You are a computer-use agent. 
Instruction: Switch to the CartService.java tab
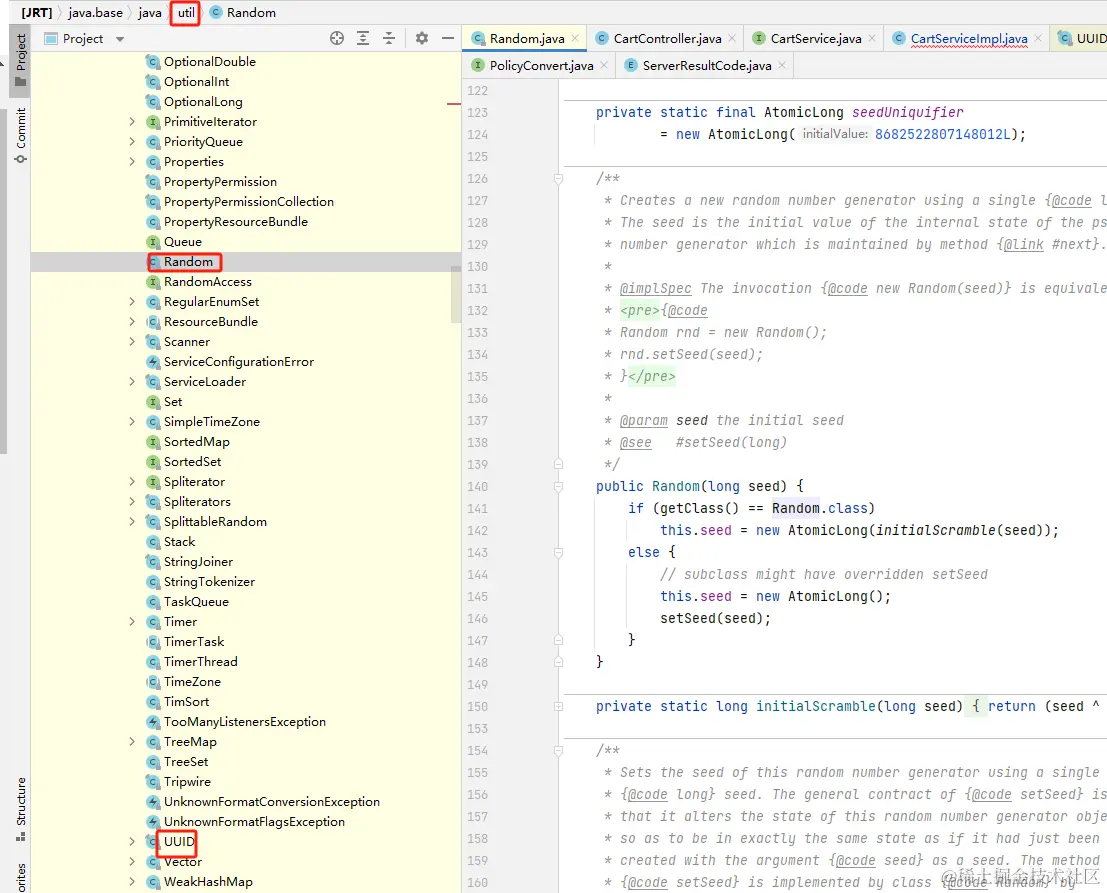coord(815,39)
